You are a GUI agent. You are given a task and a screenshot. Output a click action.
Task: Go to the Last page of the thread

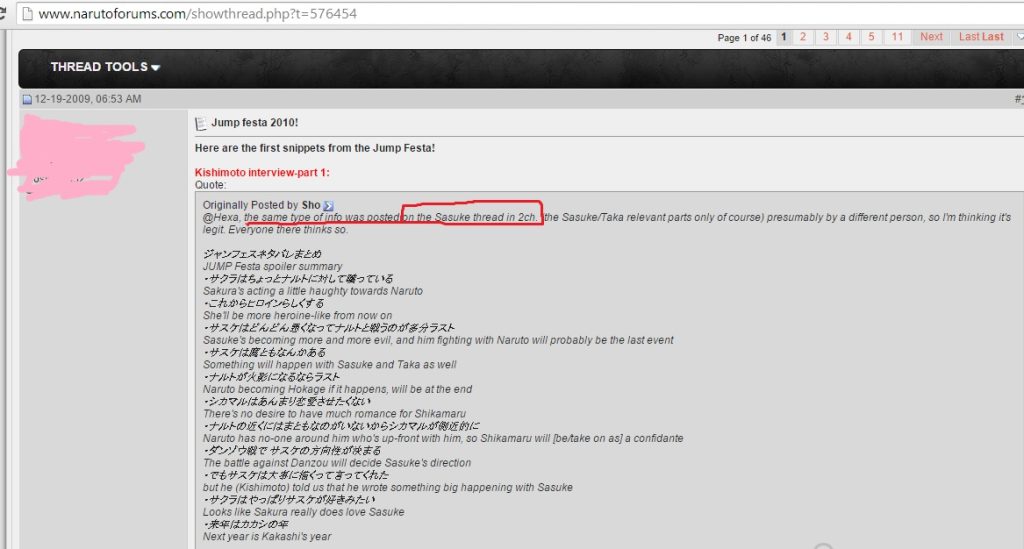pos(980,37)
